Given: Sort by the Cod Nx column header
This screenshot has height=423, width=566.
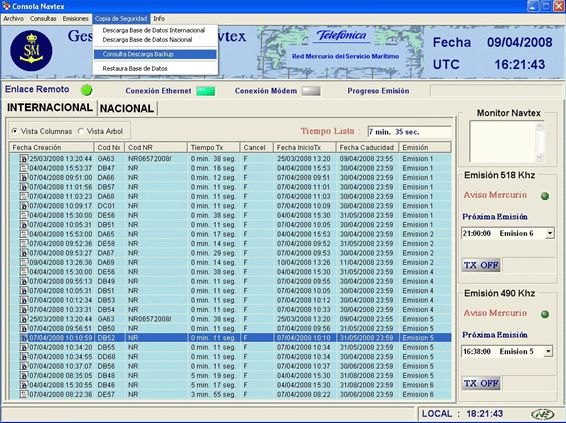Looking at the screenshot, I should (x=109, y=147).
